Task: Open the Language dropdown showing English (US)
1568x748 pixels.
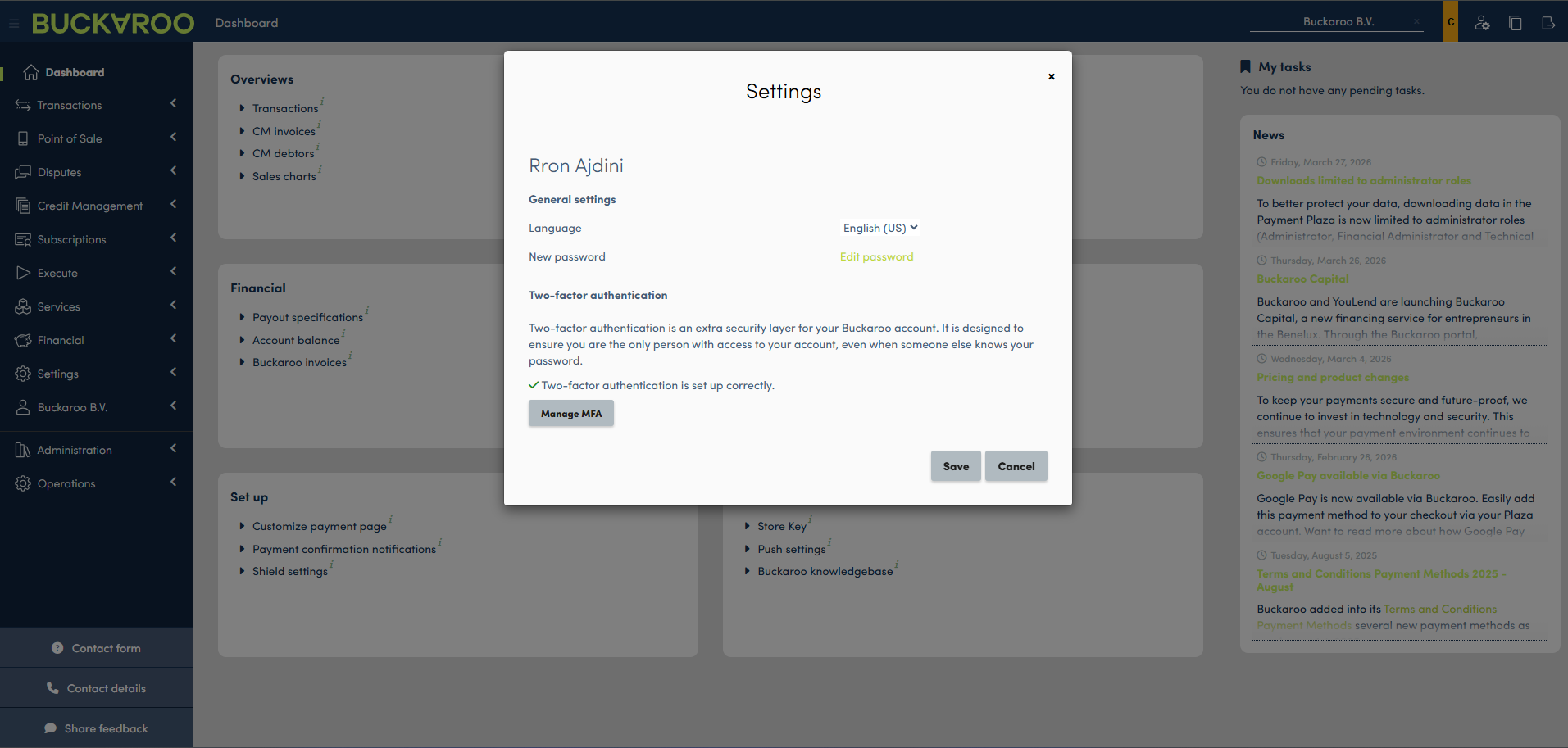Action: pyautogui.click(x=880, y=228)
